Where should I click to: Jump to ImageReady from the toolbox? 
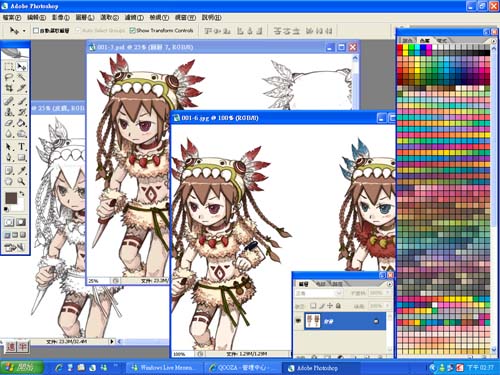coord(15,247)
